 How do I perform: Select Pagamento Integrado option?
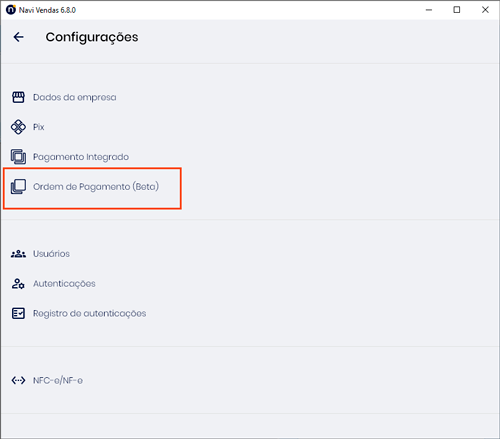tap(81, 157)
